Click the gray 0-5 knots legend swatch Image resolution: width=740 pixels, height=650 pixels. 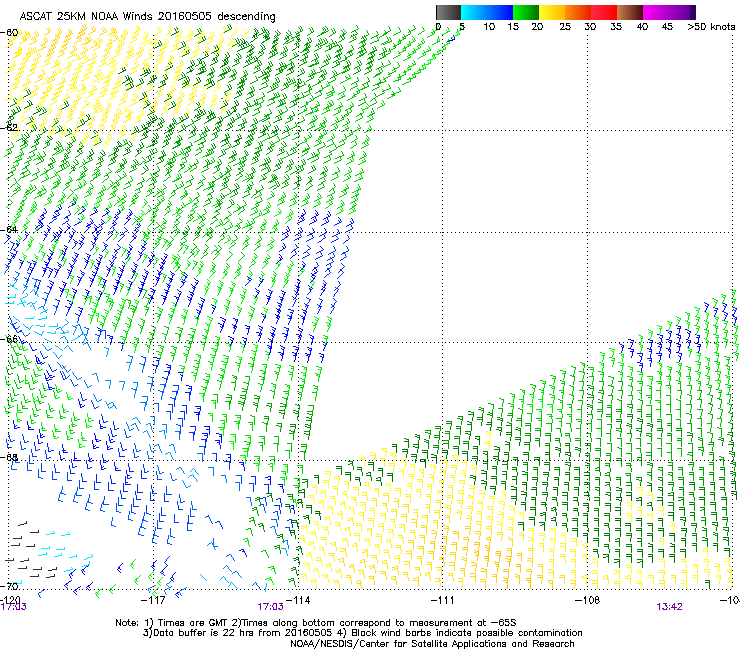click(448, 12)
